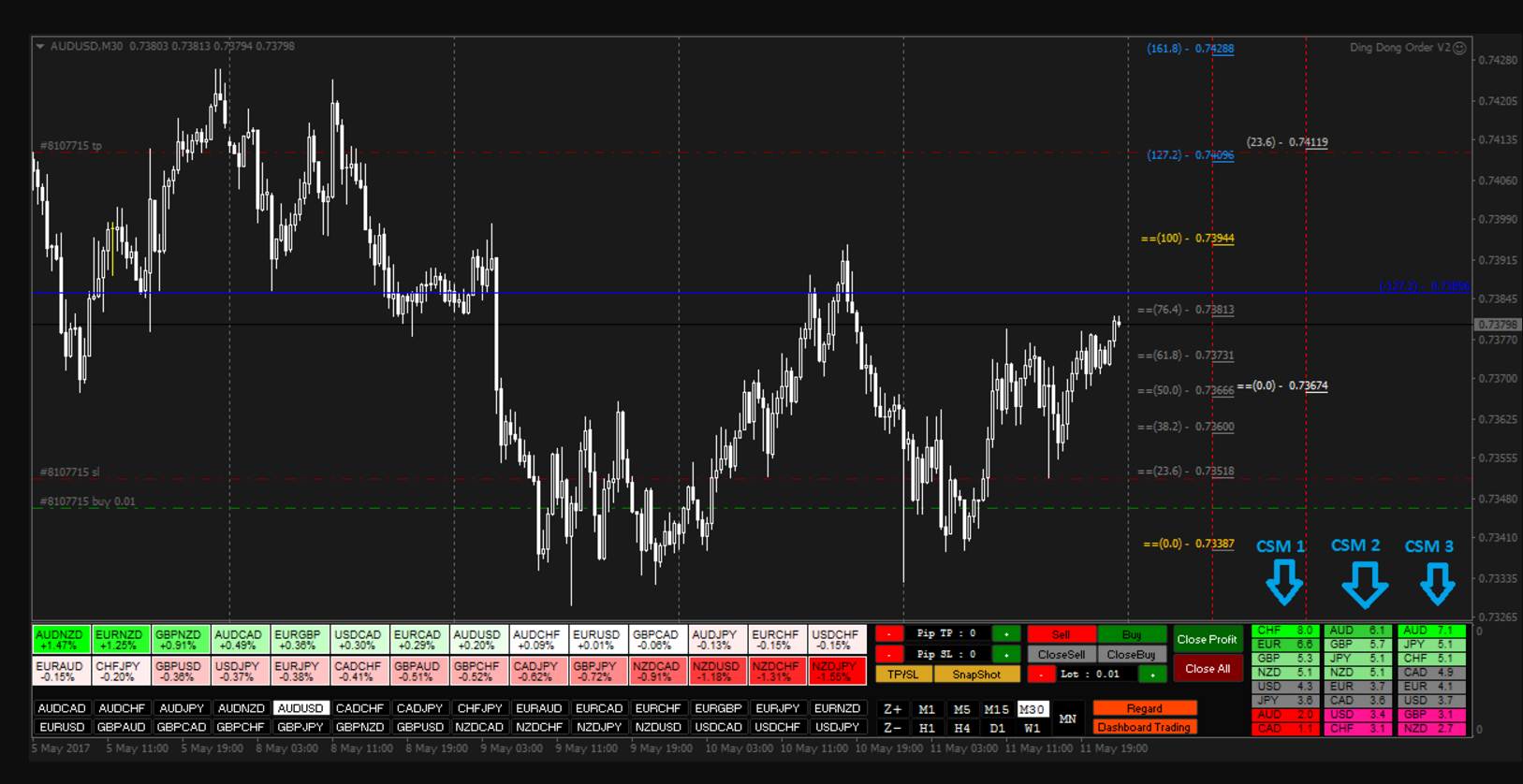Viewport: 1523px width, 784px height.
Task: Click the ==(0.0) - 0.73387 Fibonacci label
Action: click(1189, 544)
